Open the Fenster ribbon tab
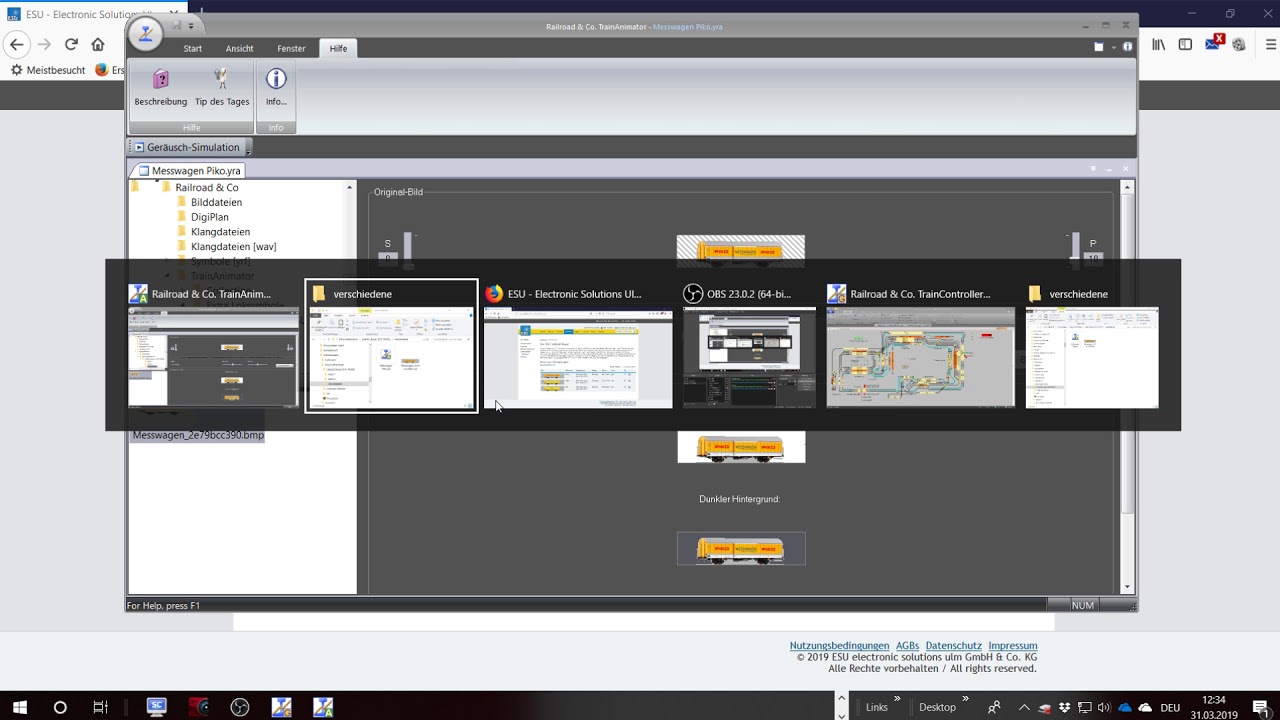 tap(291, 48)
